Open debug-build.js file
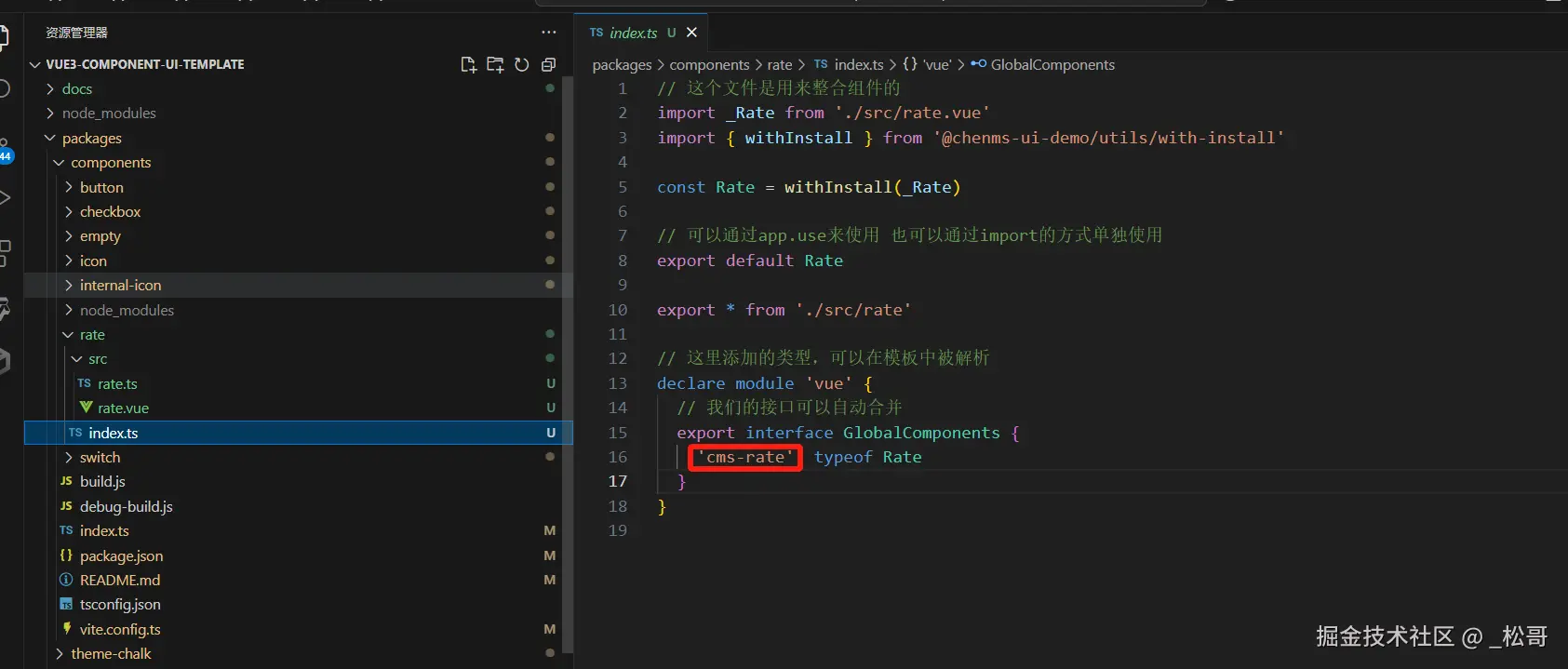The height and width of the screenshot is (669, 1568). pos(298,506)
